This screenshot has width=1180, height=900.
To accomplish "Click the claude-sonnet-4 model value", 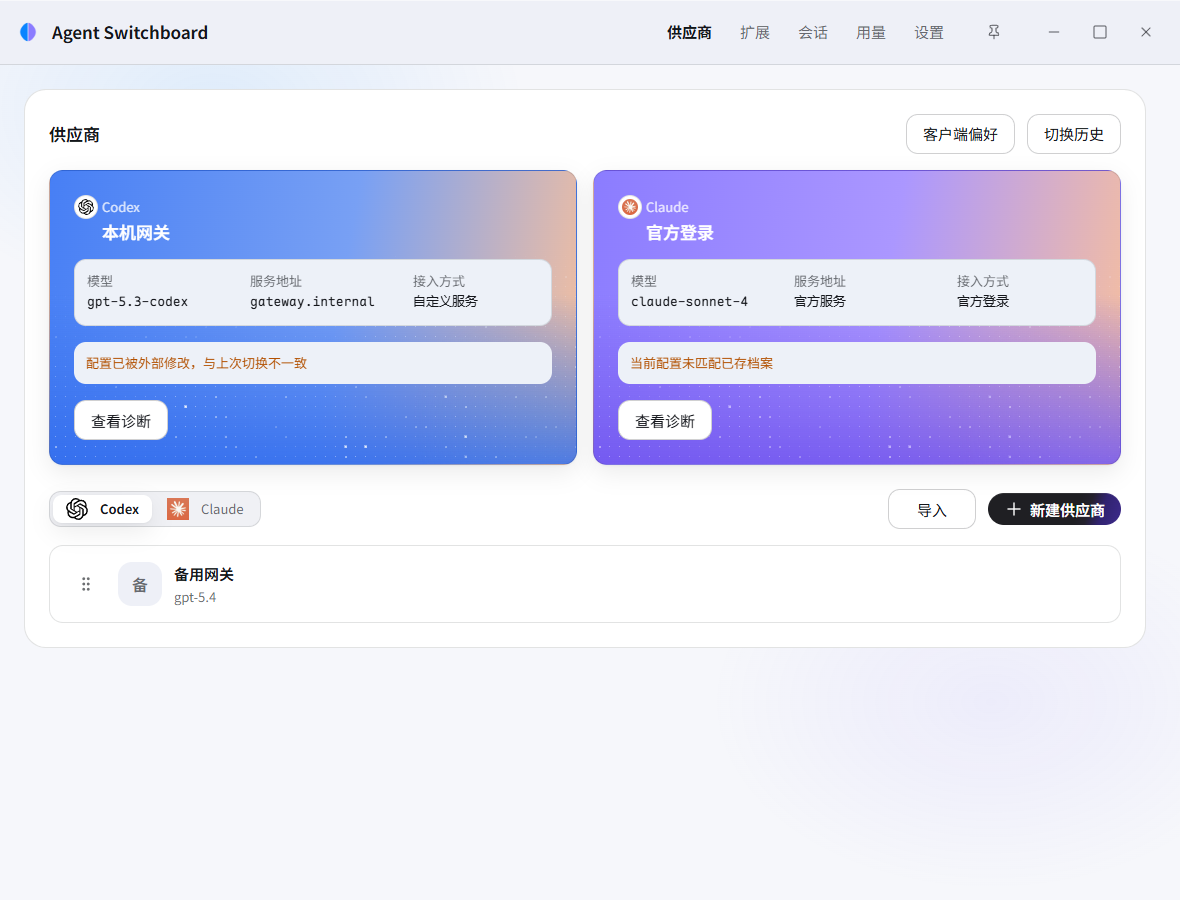I will 689,302.
